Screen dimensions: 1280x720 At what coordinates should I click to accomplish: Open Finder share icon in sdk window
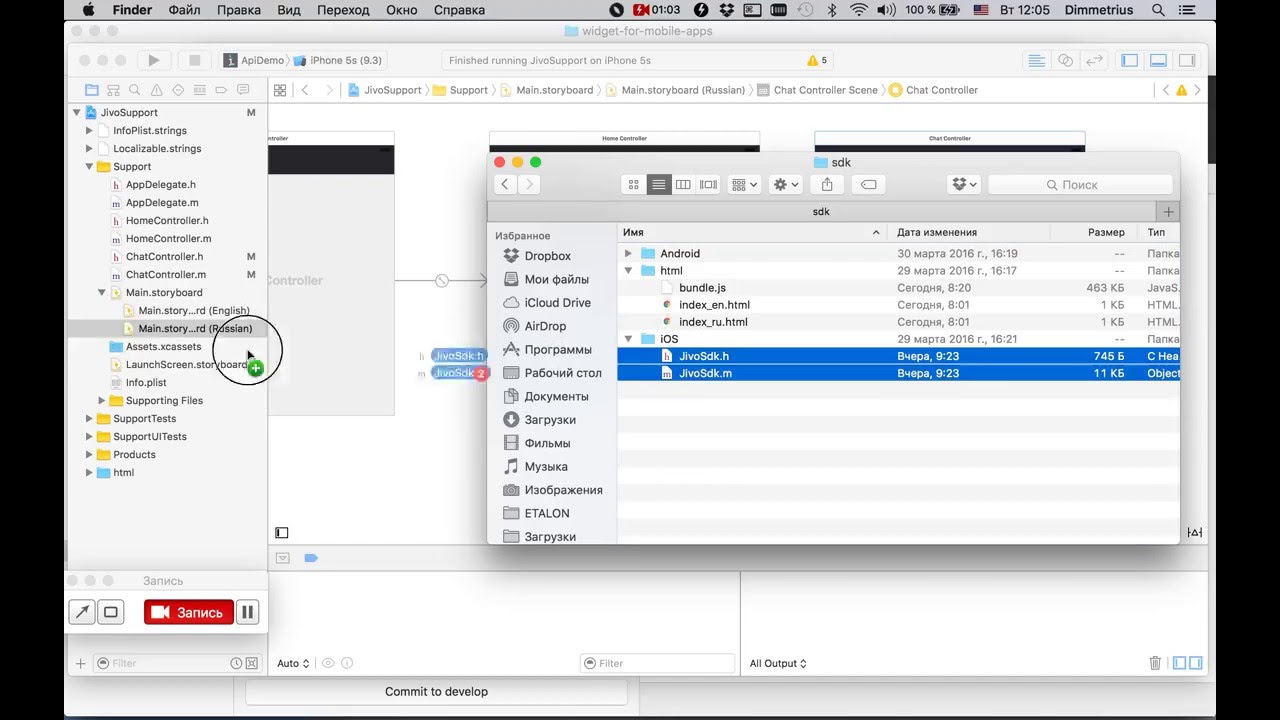tap(827, 185)
